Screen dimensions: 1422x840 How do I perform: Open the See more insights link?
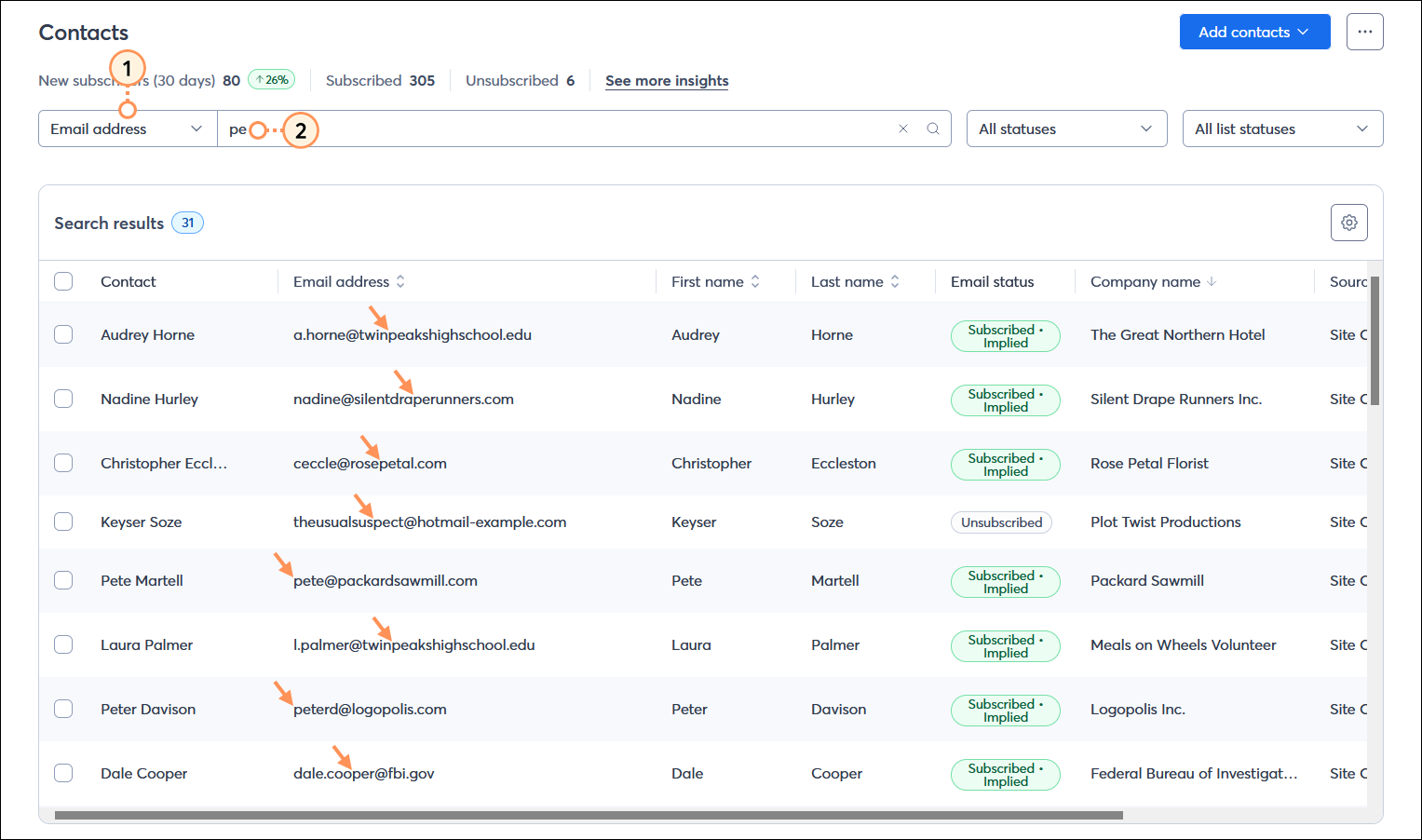(666, 81)
